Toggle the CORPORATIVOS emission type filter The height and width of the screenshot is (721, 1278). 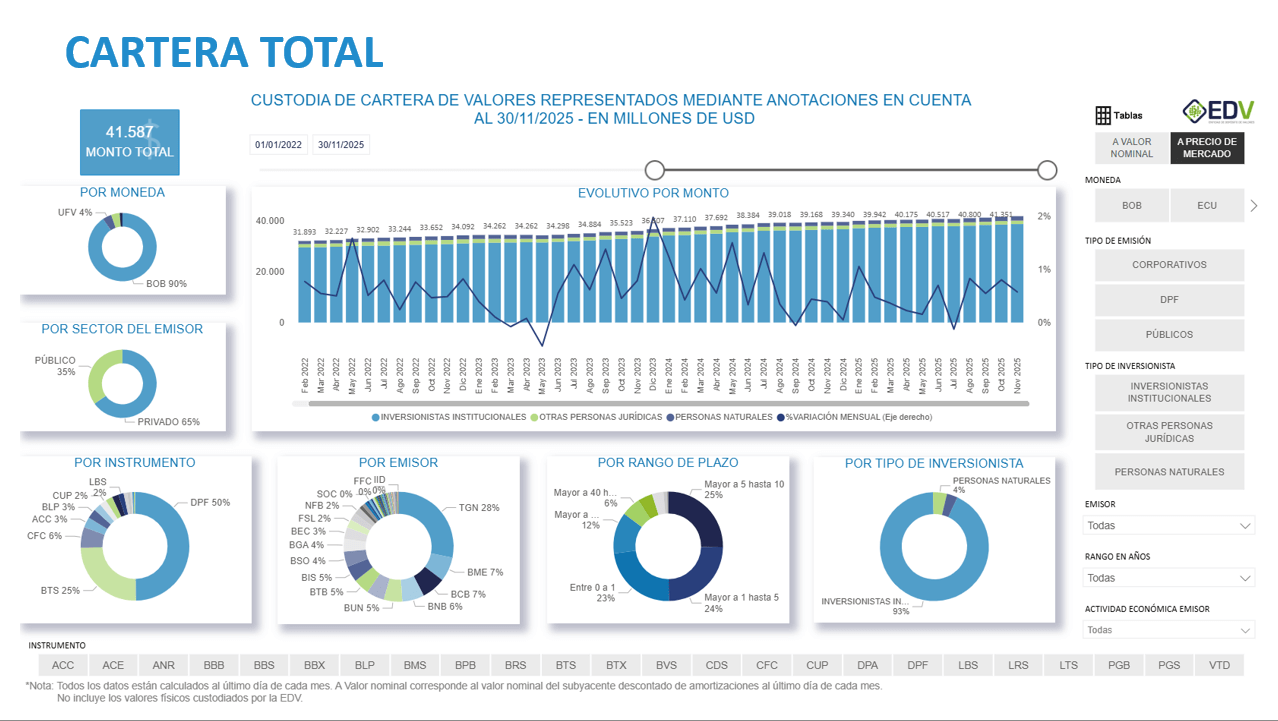pyautogui.click(x=1169, y=265)
